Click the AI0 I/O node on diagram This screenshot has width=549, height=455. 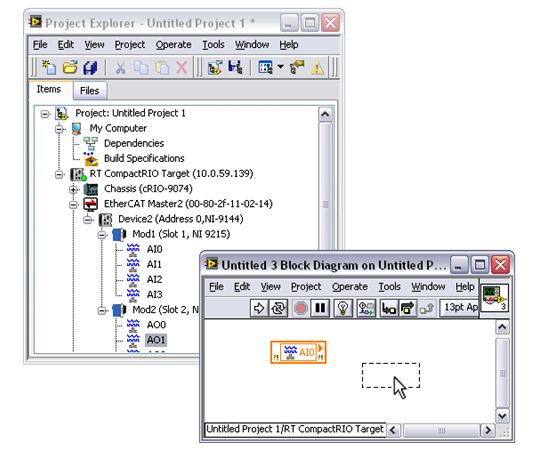point(298,352)
